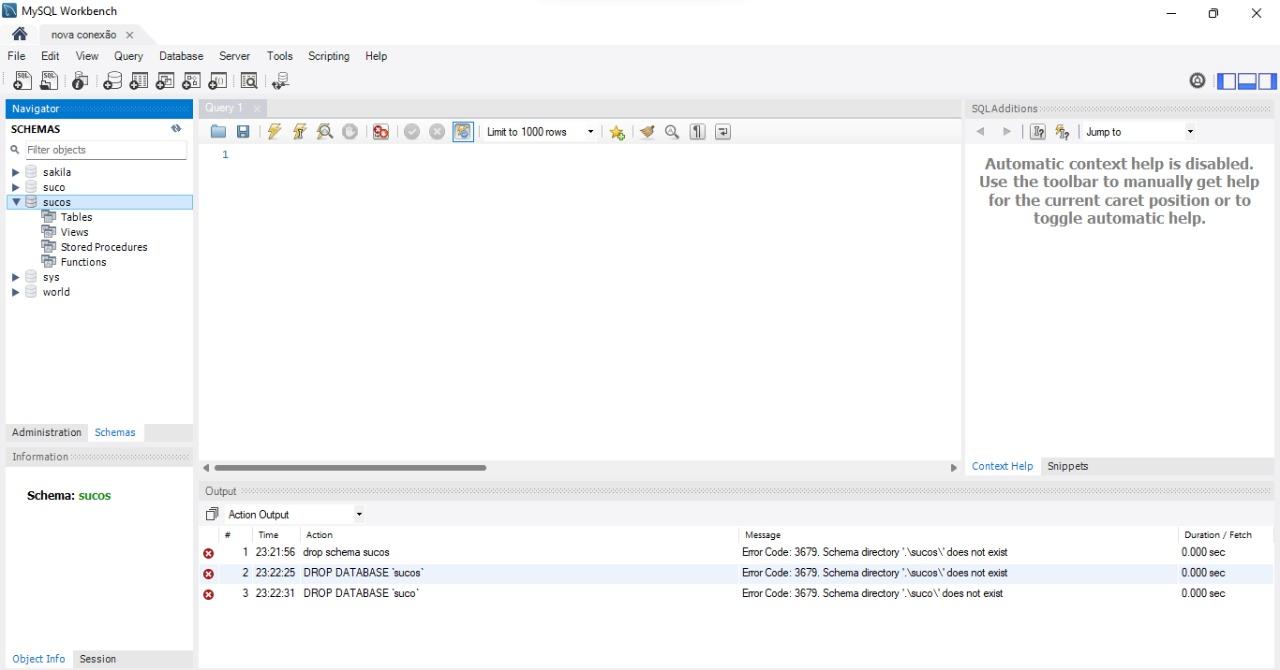
Task: Collapse the sucos schema
Action: point(16,202)
